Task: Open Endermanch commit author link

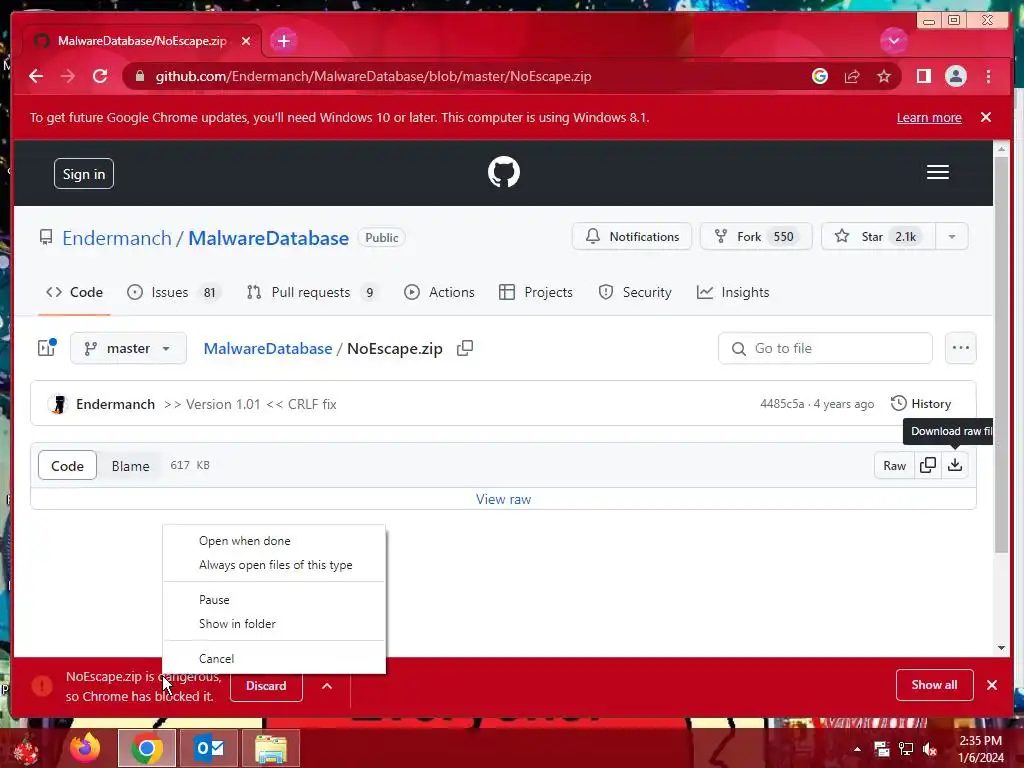Action: tap(116, 404)
